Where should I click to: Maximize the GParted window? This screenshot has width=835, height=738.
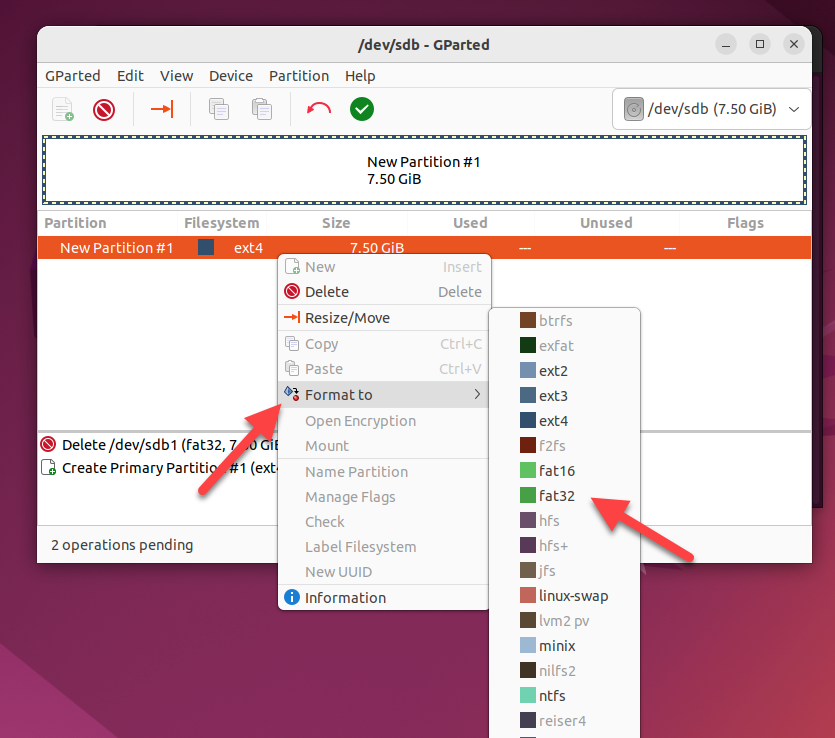760,44
